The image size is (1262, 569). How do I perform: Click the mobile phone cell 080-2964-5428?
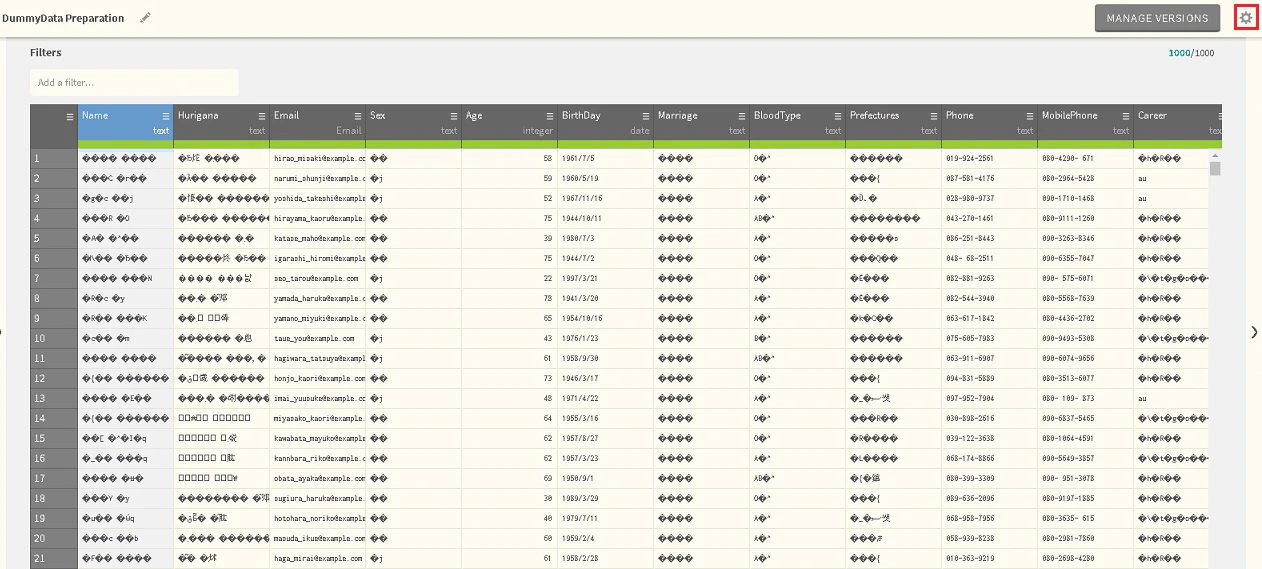click(1086, 179)
